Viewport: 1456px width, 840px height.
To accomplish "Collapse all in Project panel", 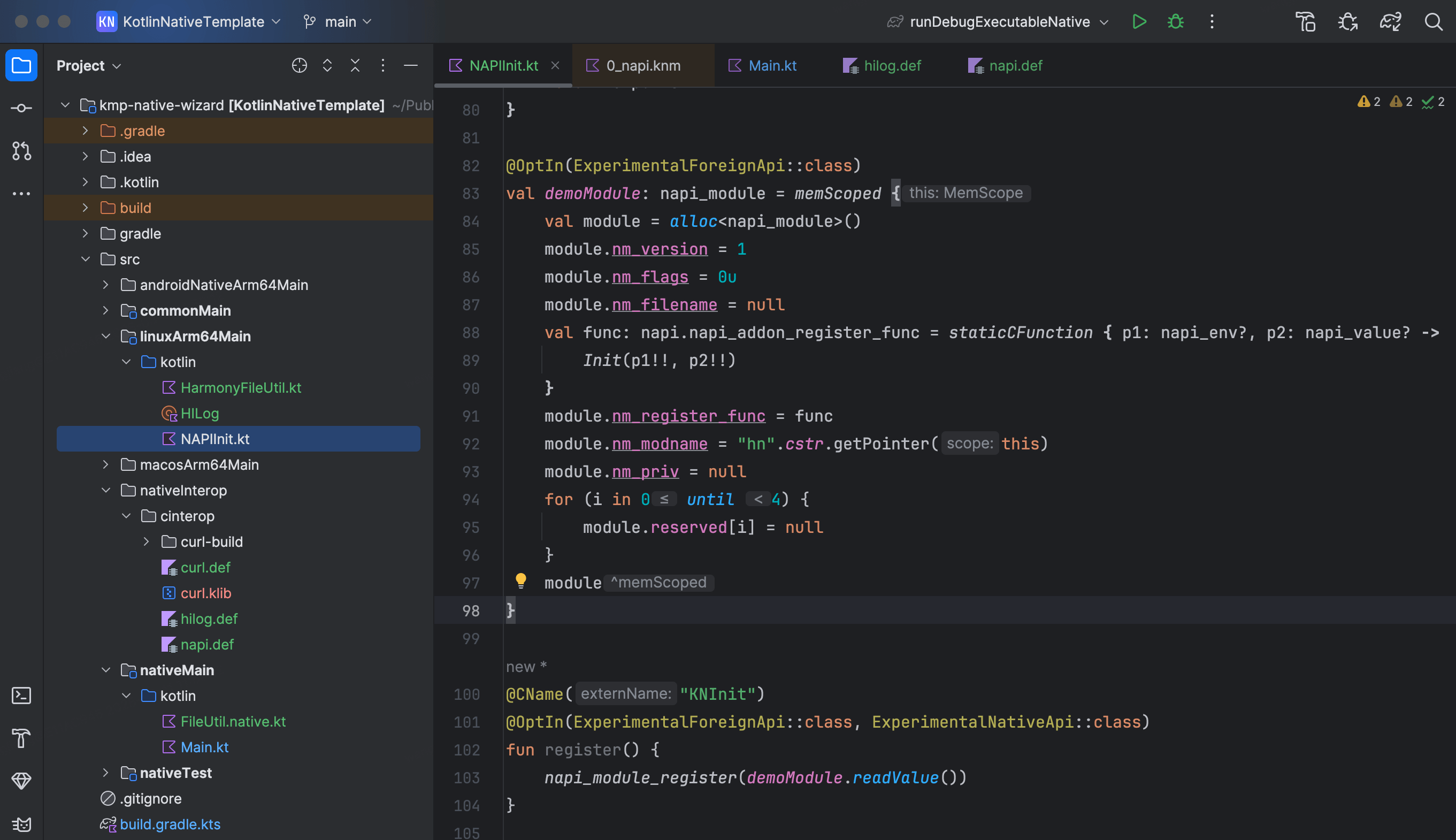I will [355, 65].
